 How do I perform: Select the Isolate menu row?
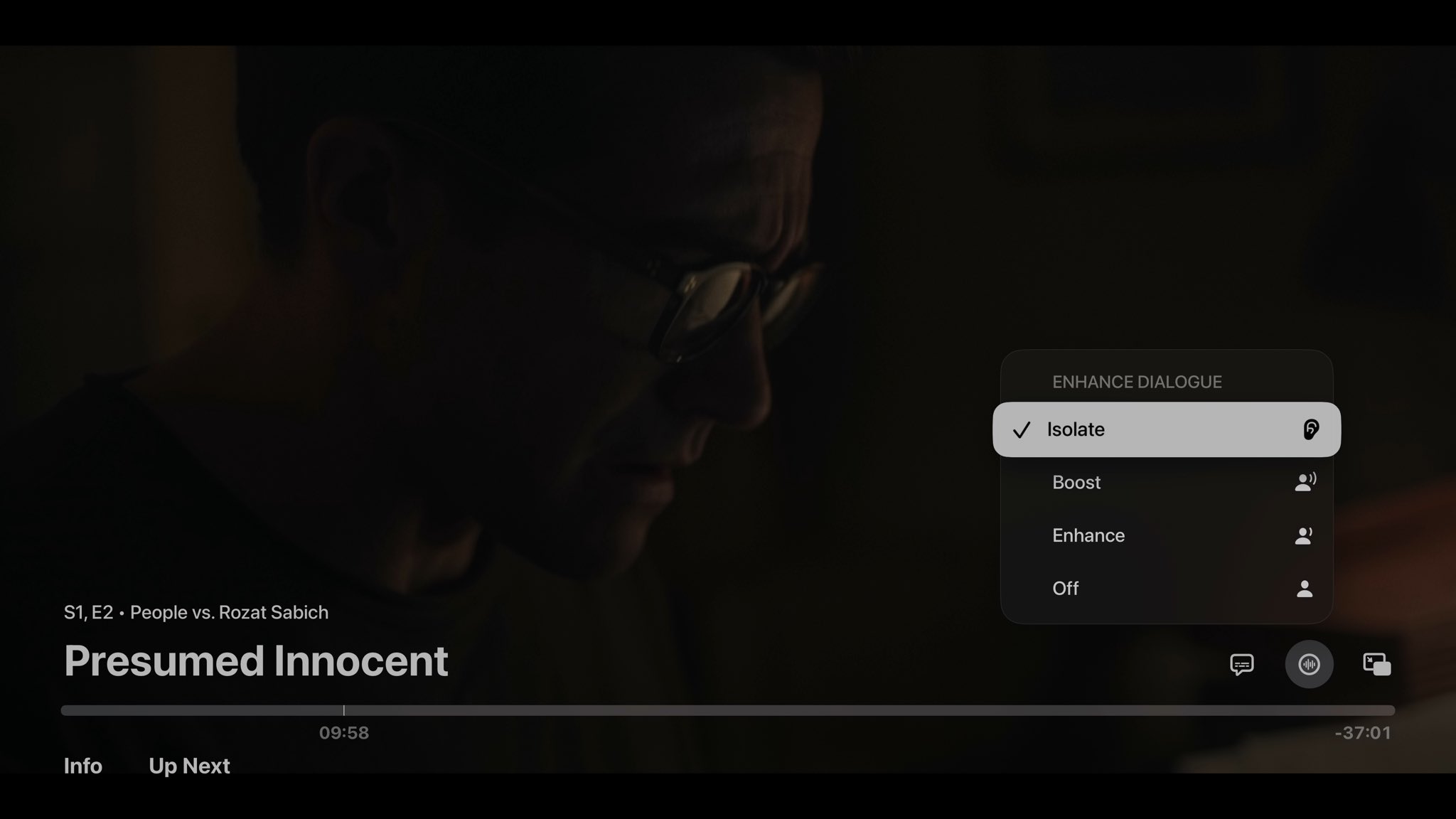pos(1167,429)
